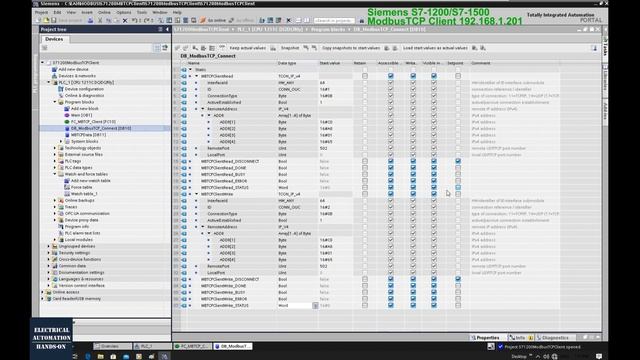Expand the System blocks folder

click(x=61, y=141)
